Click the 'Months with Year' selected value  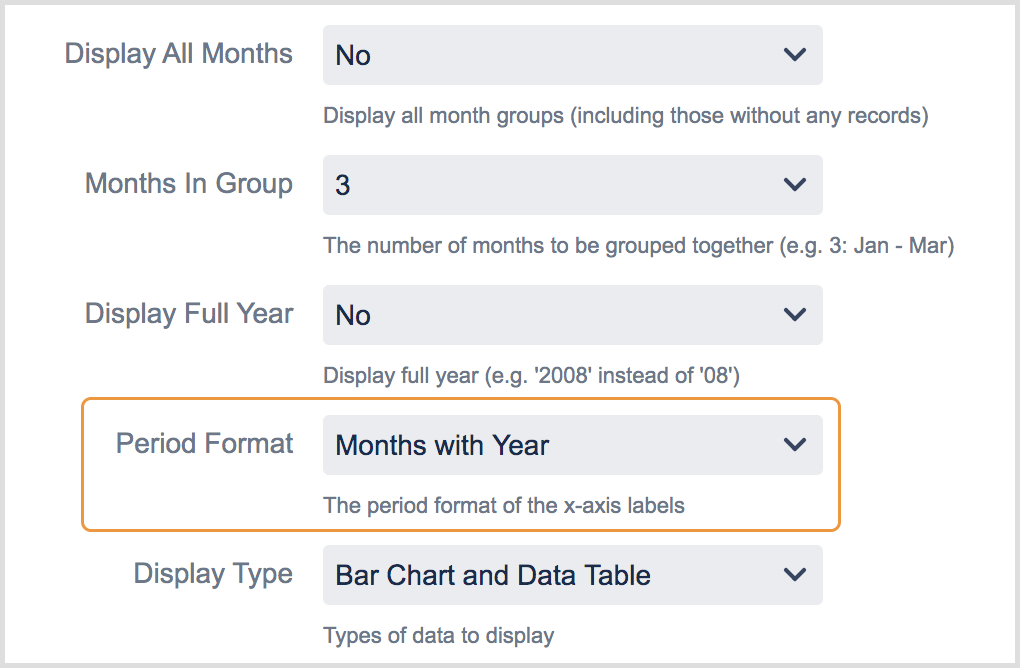441,445
